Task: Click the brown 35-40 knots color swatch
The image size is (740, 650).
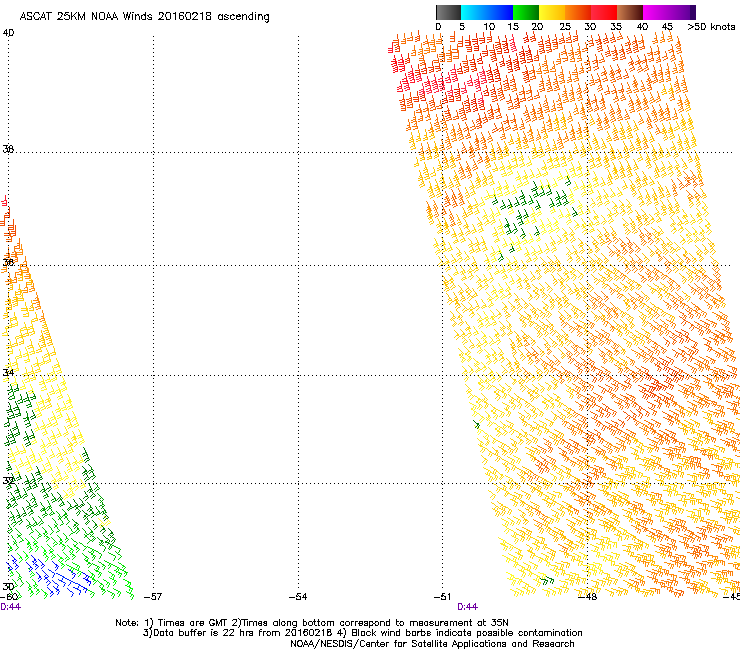Action: pos(630,12)
